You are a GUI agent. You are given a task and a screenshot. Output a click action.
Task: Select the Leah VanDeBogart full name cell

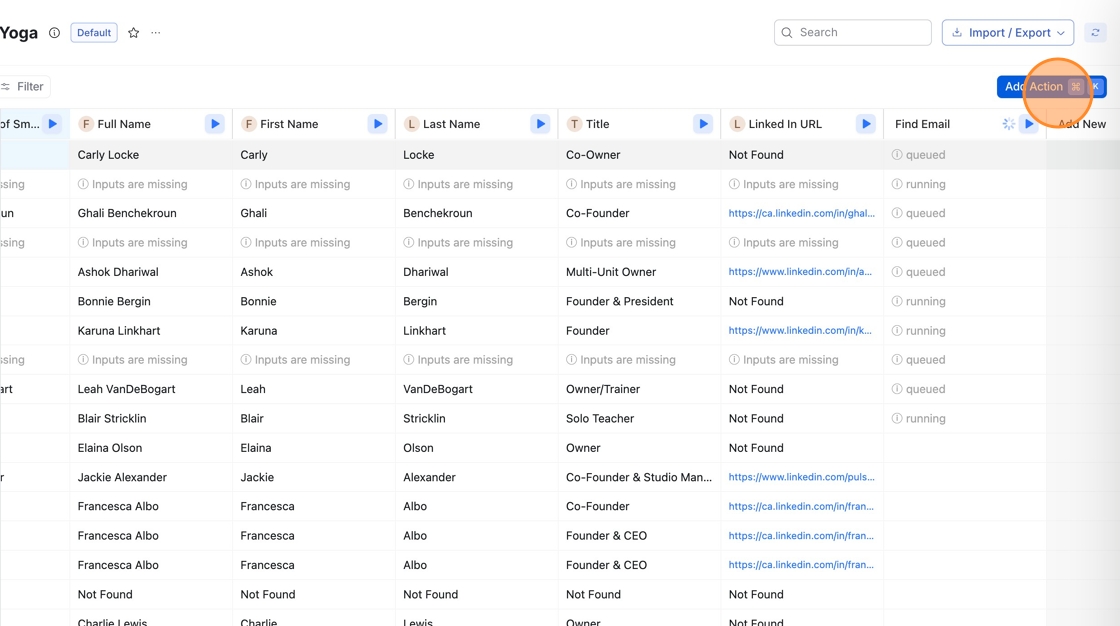151,389
